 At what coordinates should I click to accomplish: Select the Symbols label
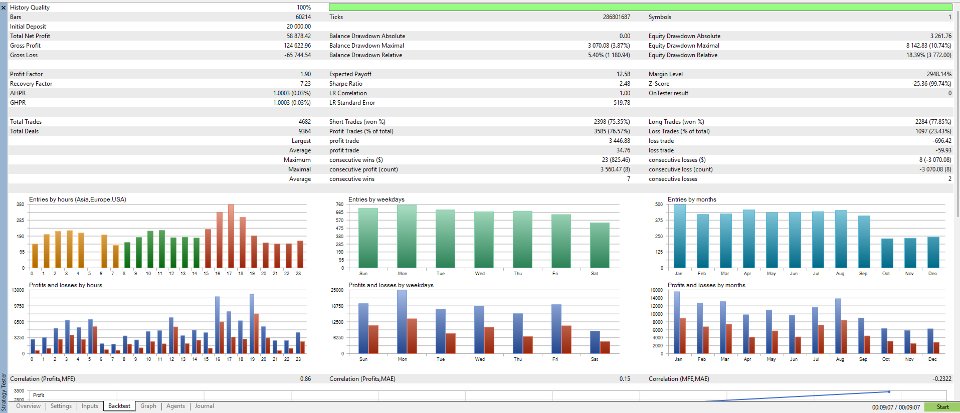tap(660, 17)
